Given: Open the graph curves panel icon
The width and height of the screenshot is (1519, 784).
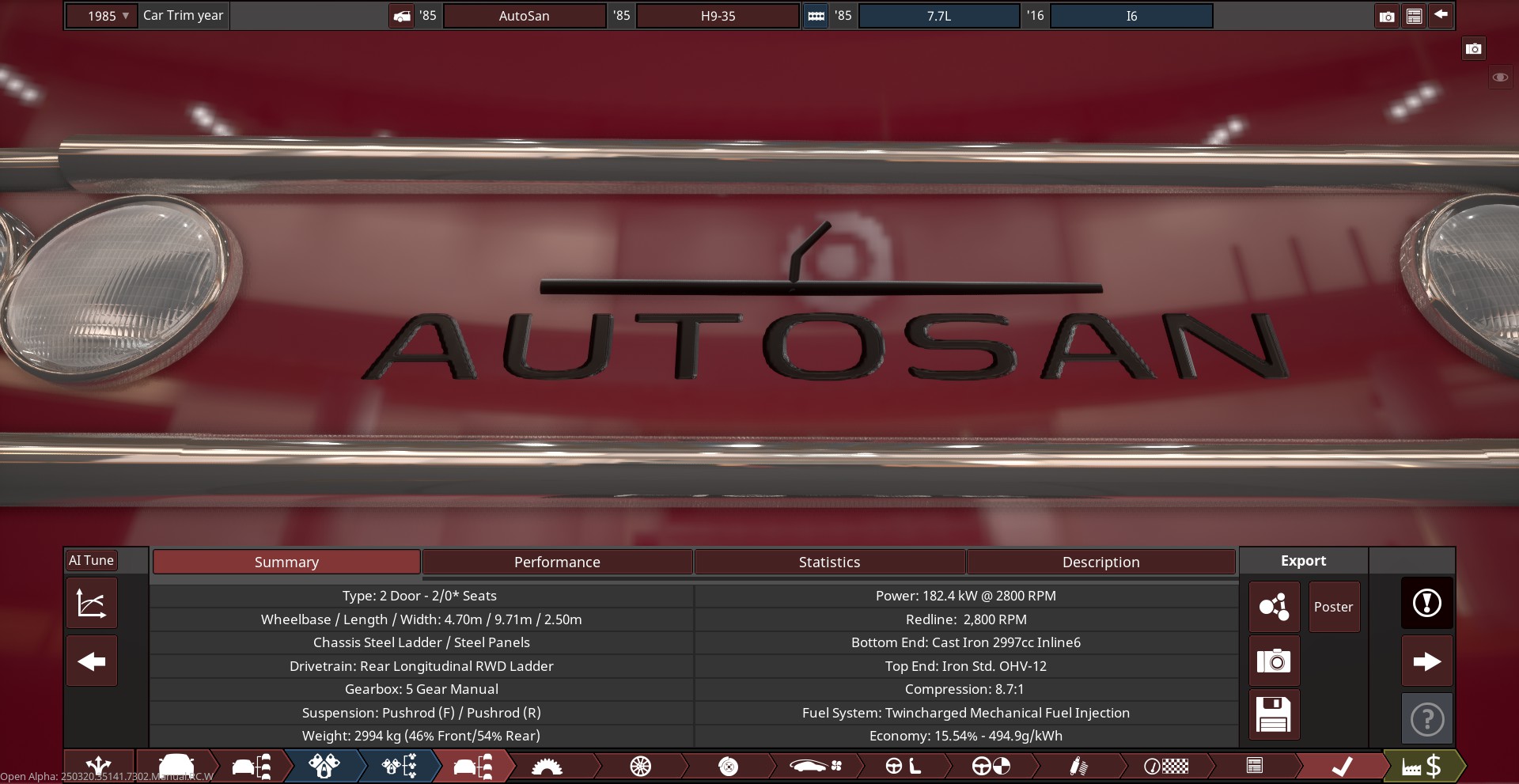Looking at the screenshot, I should click(x=92, y=603).
